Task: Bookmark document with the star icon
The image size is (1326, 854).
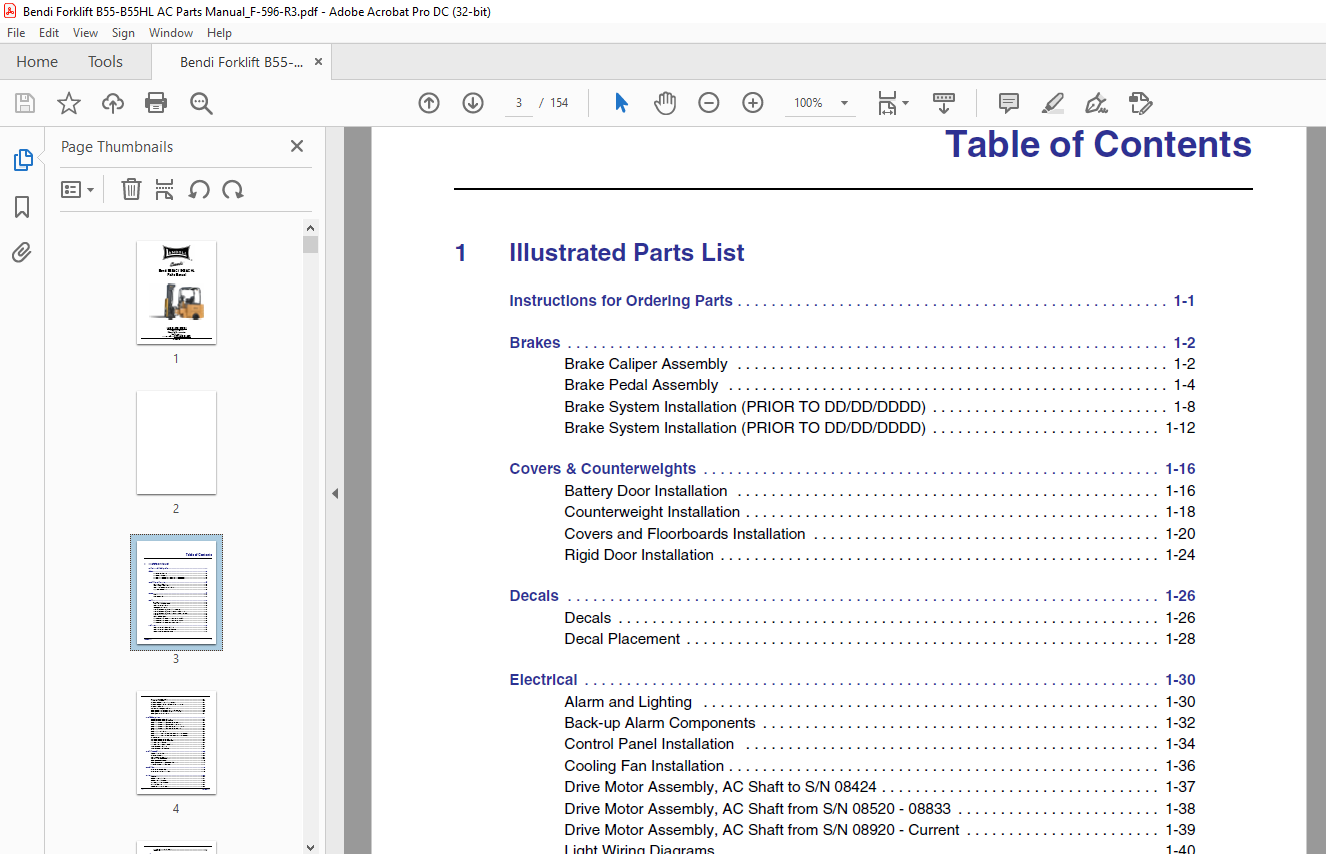Action: pos(68,103)
